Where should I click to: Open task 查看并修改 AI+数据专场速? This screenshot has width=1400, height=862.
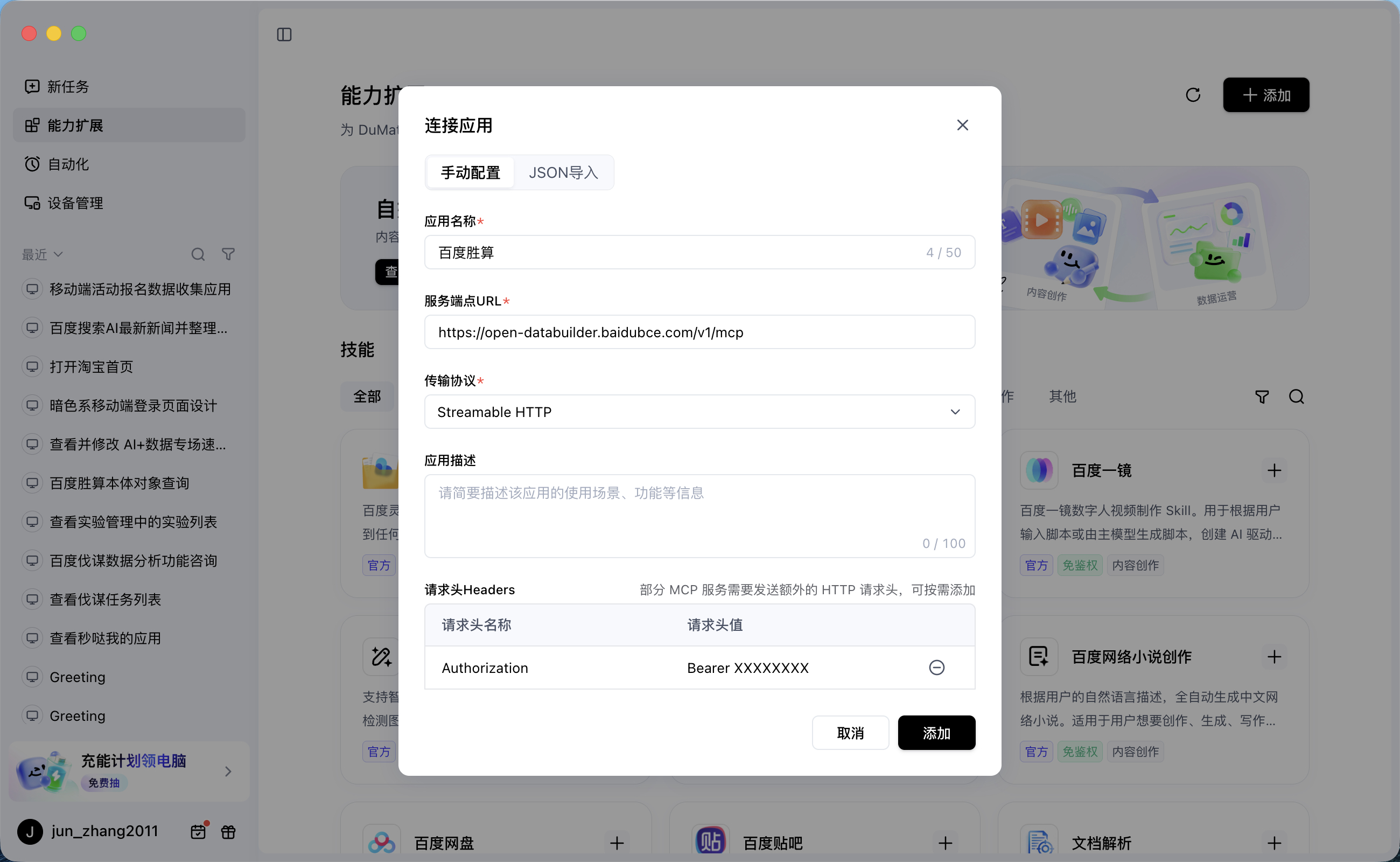[129, 444]
